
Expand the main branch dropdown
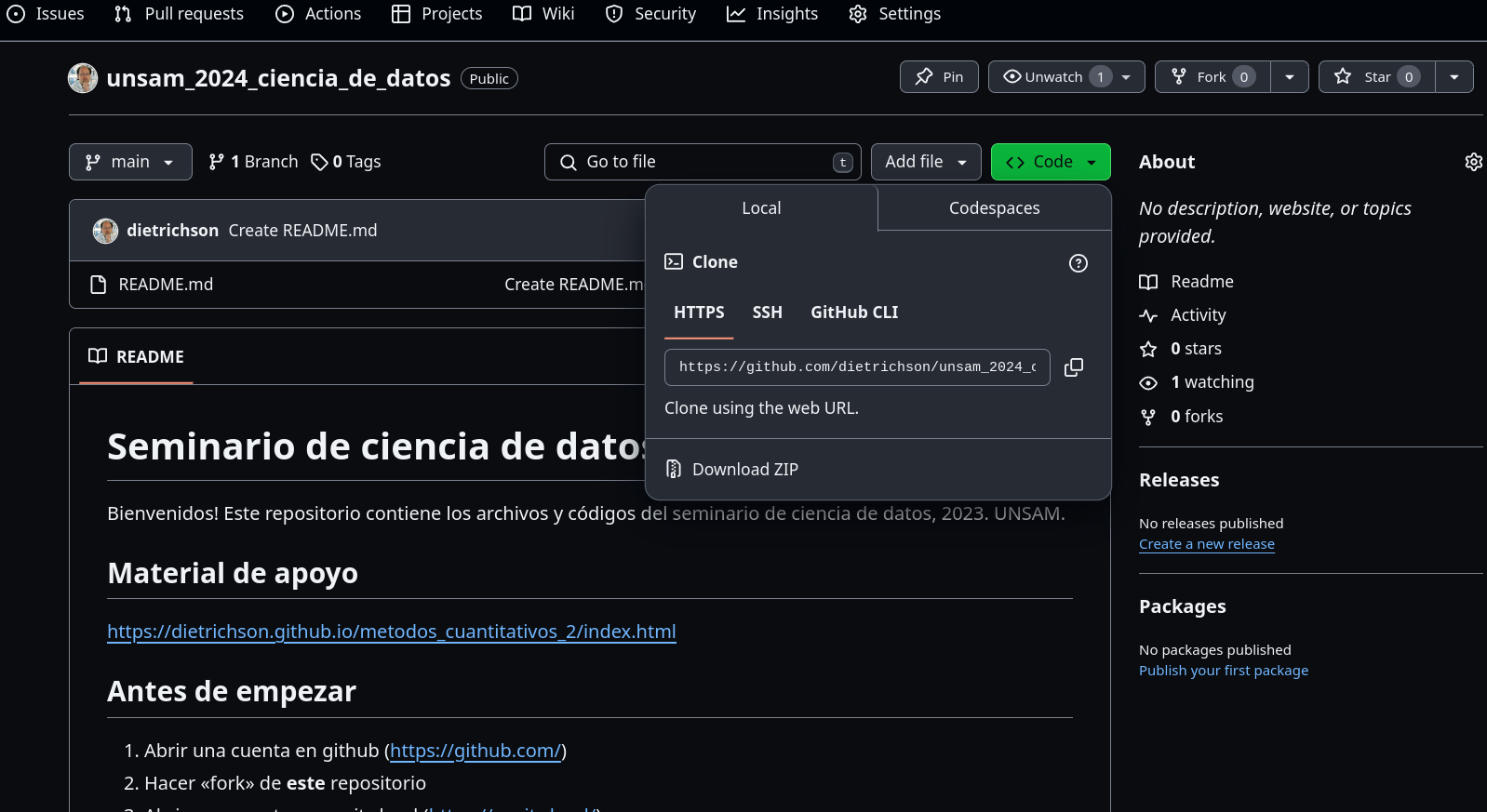click(130, 162)
